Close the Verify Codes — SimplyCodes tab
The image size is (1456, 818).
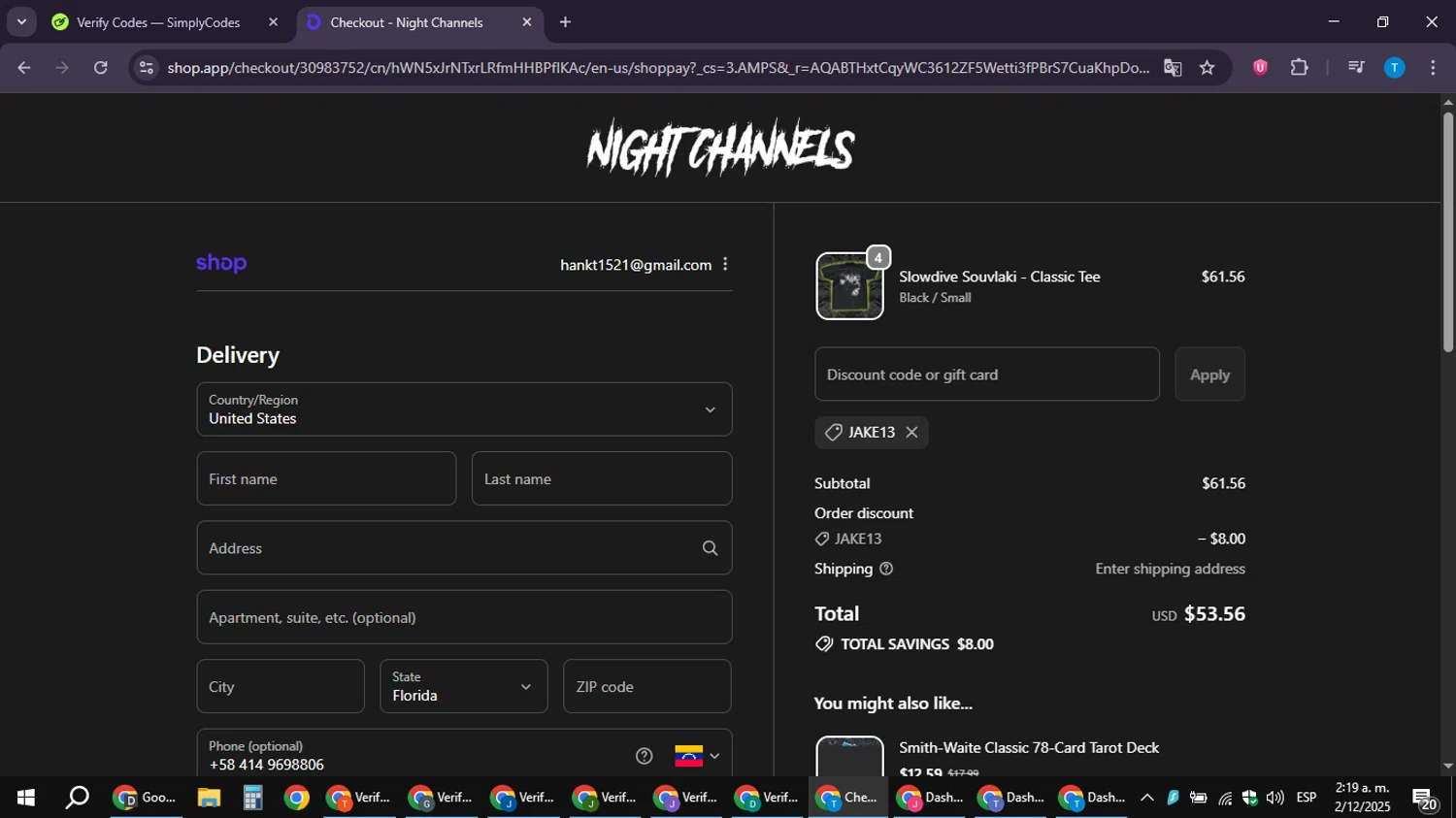[273, 22]
